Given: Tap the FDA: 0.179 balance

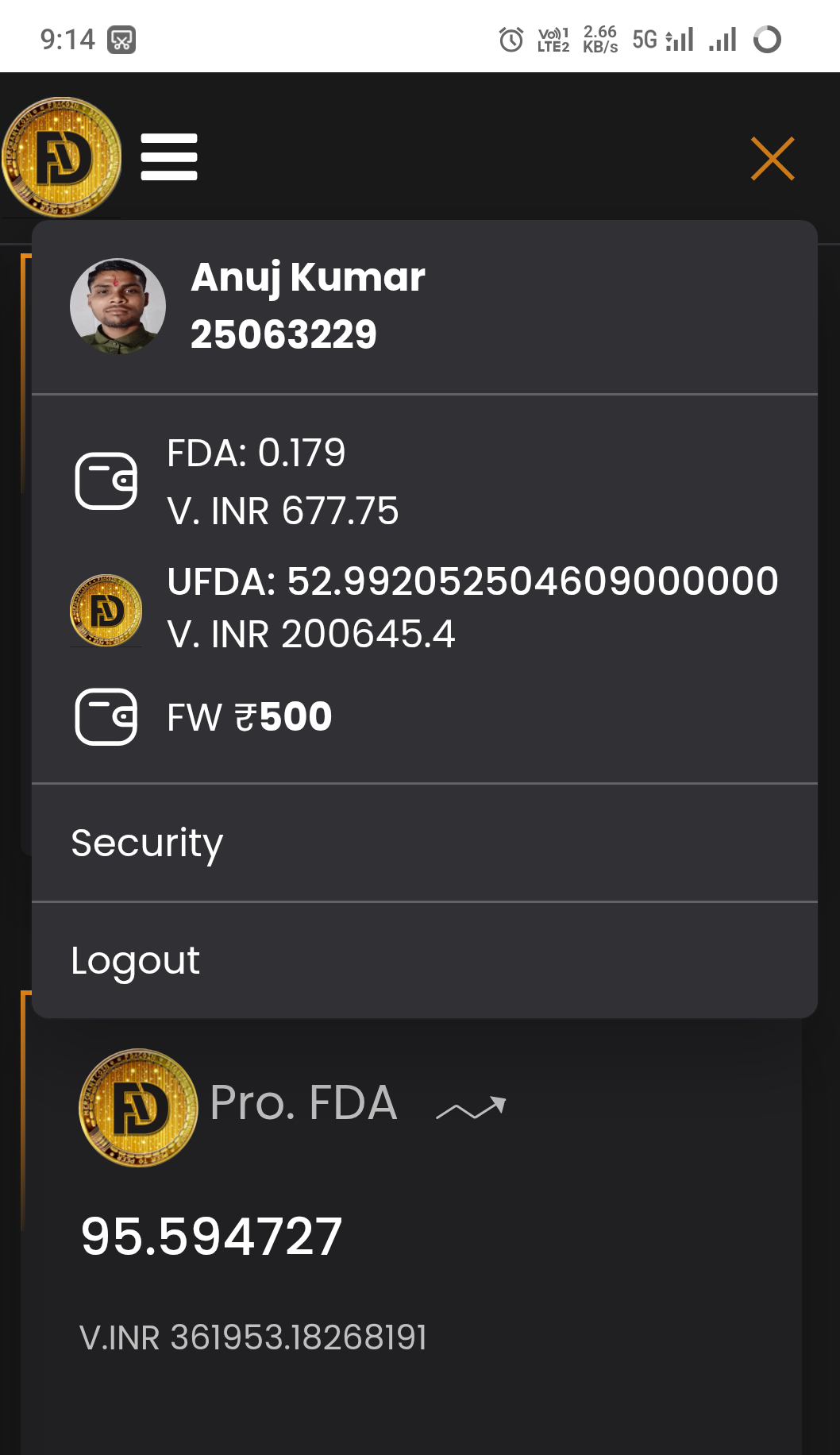Looking at the screenshot, I should (256, 453).
